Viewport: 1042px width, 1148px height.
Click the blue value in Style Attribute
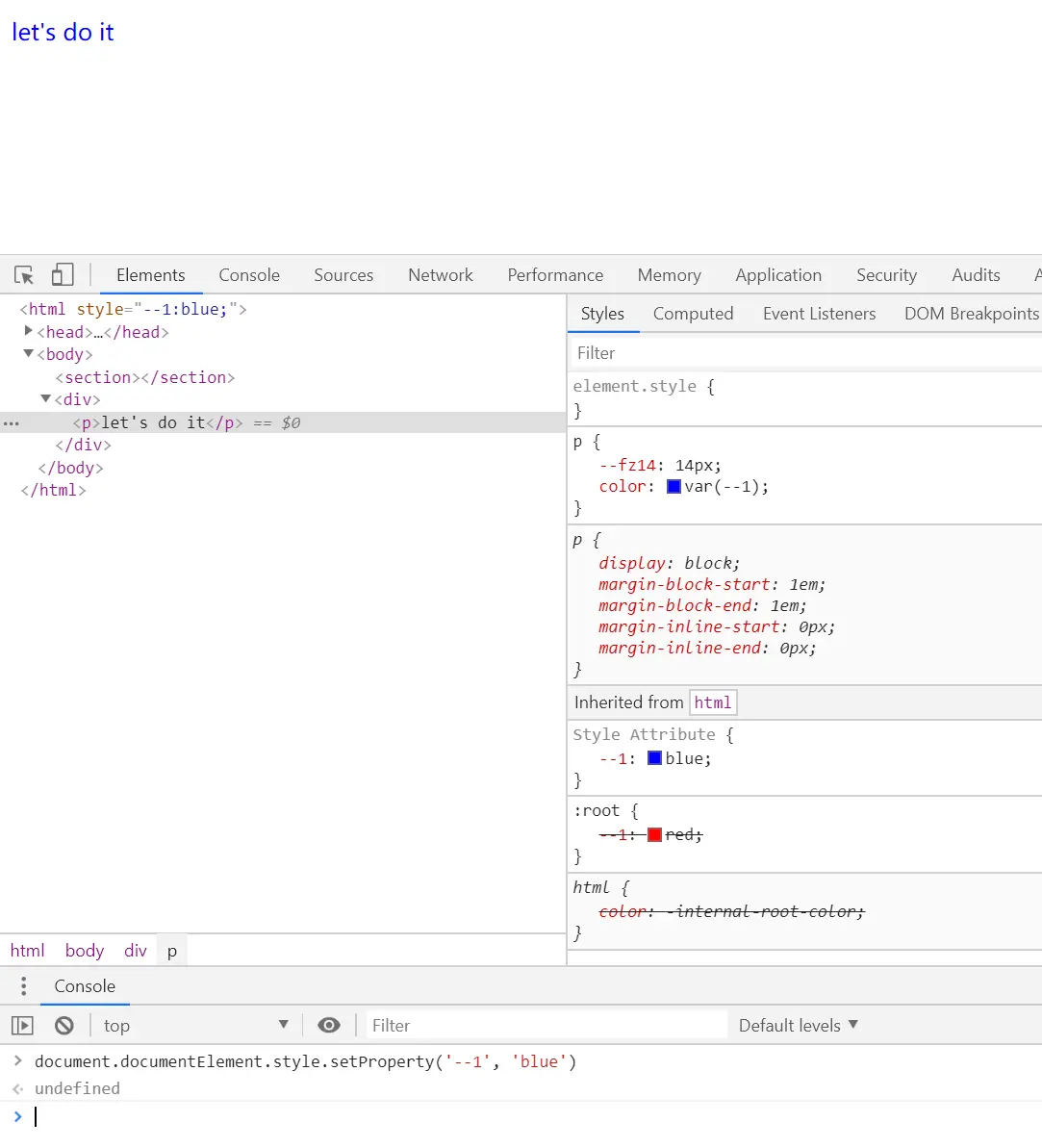point(684,758)
